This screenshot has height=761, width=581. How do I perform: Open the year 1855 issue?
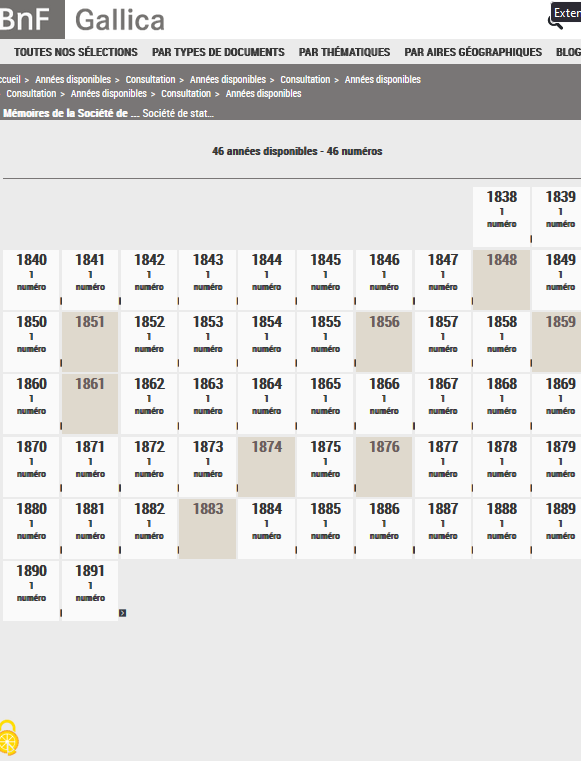[325, 342]
